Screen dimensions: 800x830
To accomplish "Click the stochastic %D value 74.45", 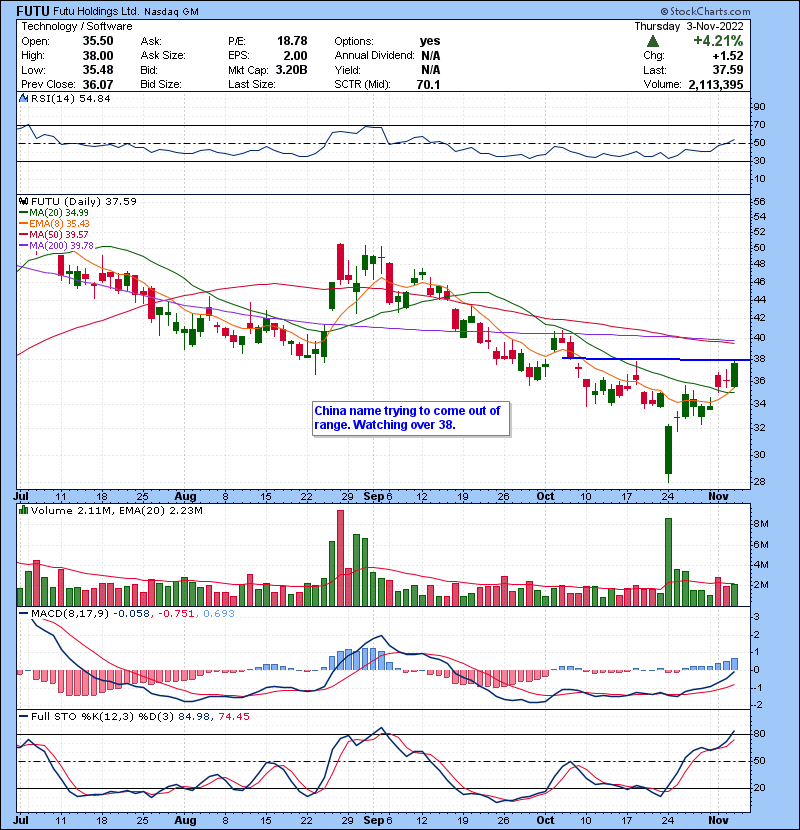I will click(x=233, y=717).
